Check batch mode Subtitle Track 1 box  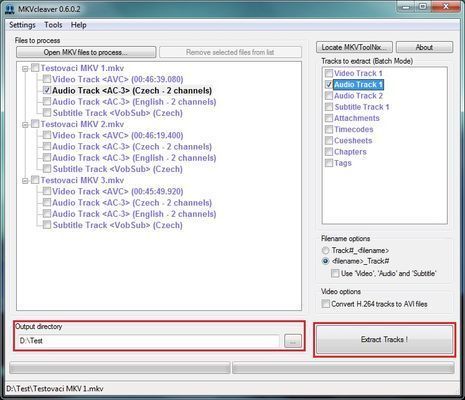329,107
